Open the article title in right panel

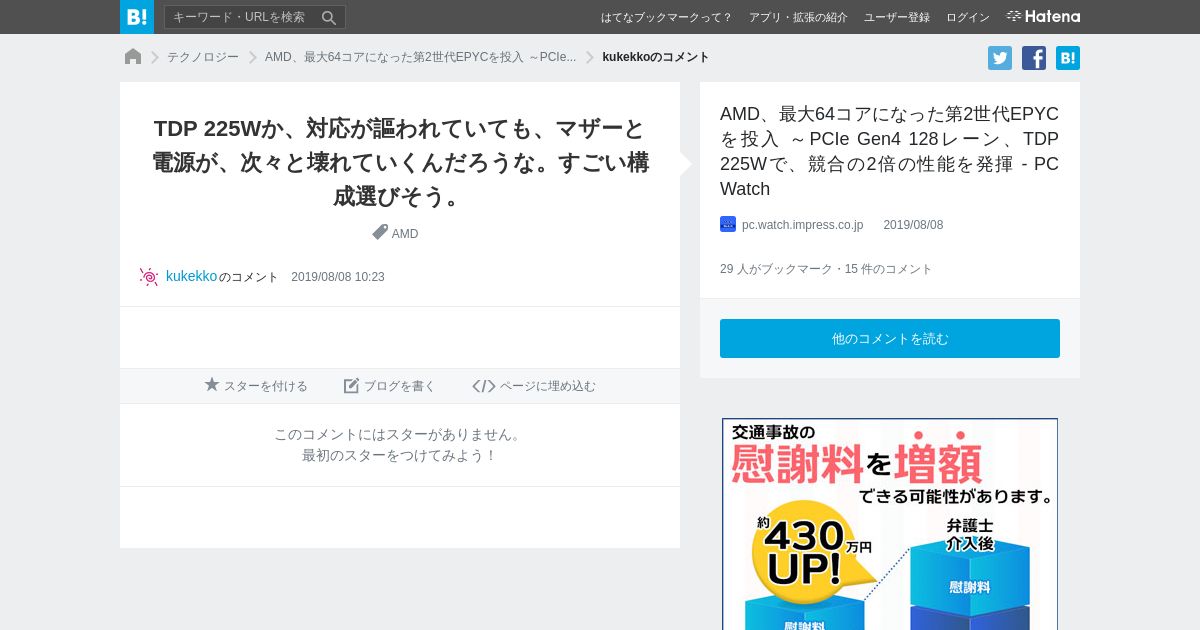click(x=889, y=151)
